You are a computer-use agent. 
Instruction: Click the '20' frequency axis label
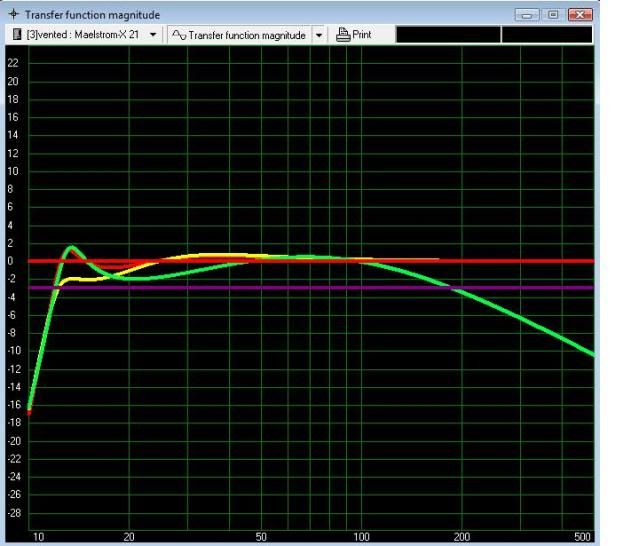point(129,537)
